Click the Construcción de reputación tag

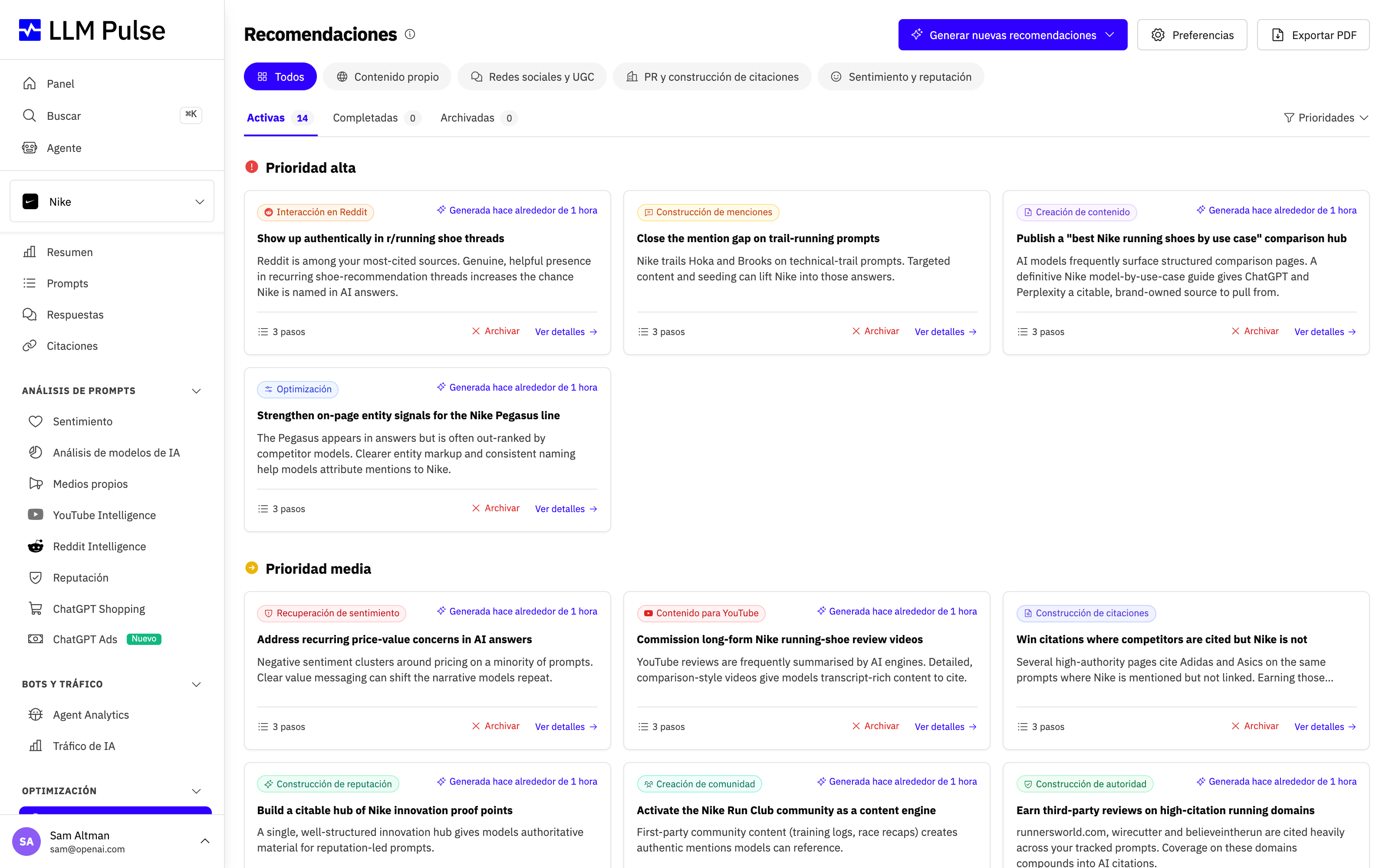pyautogui.click(x=328, y=784)
